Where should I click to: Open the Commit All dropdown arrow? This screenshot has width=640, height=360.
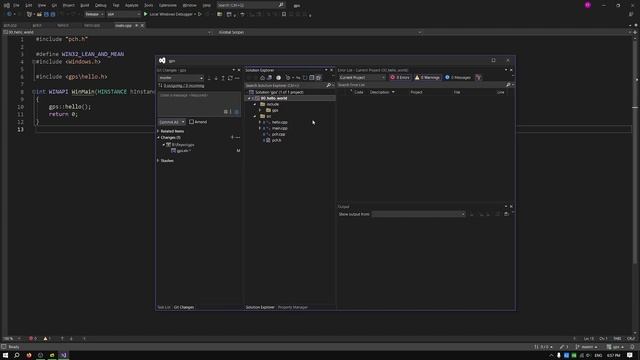tap(183, 122)
